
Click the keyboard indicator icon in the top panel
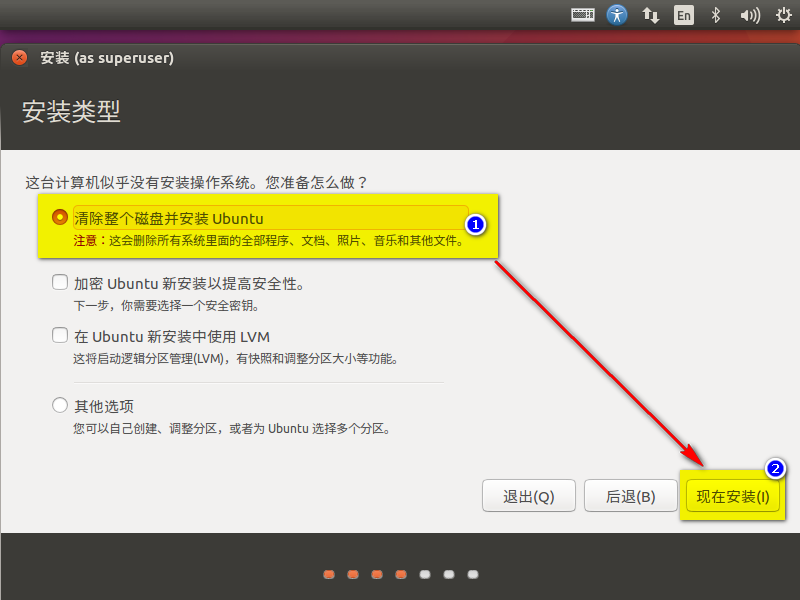coord(583,15)
